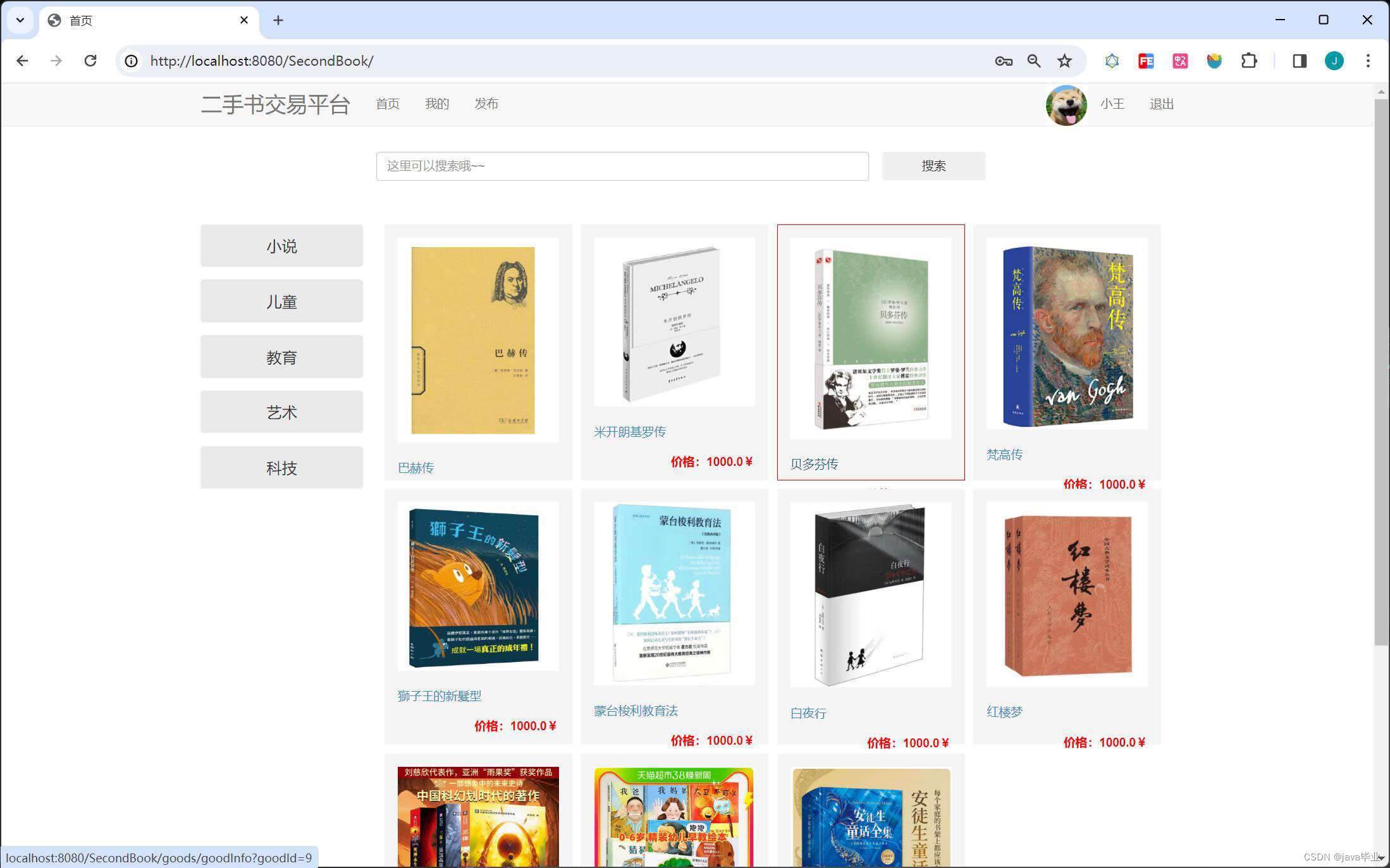The height and width of the screenshot is (868, 1390).
Task: Bookmark this page with star icon
Action: 1064,61
